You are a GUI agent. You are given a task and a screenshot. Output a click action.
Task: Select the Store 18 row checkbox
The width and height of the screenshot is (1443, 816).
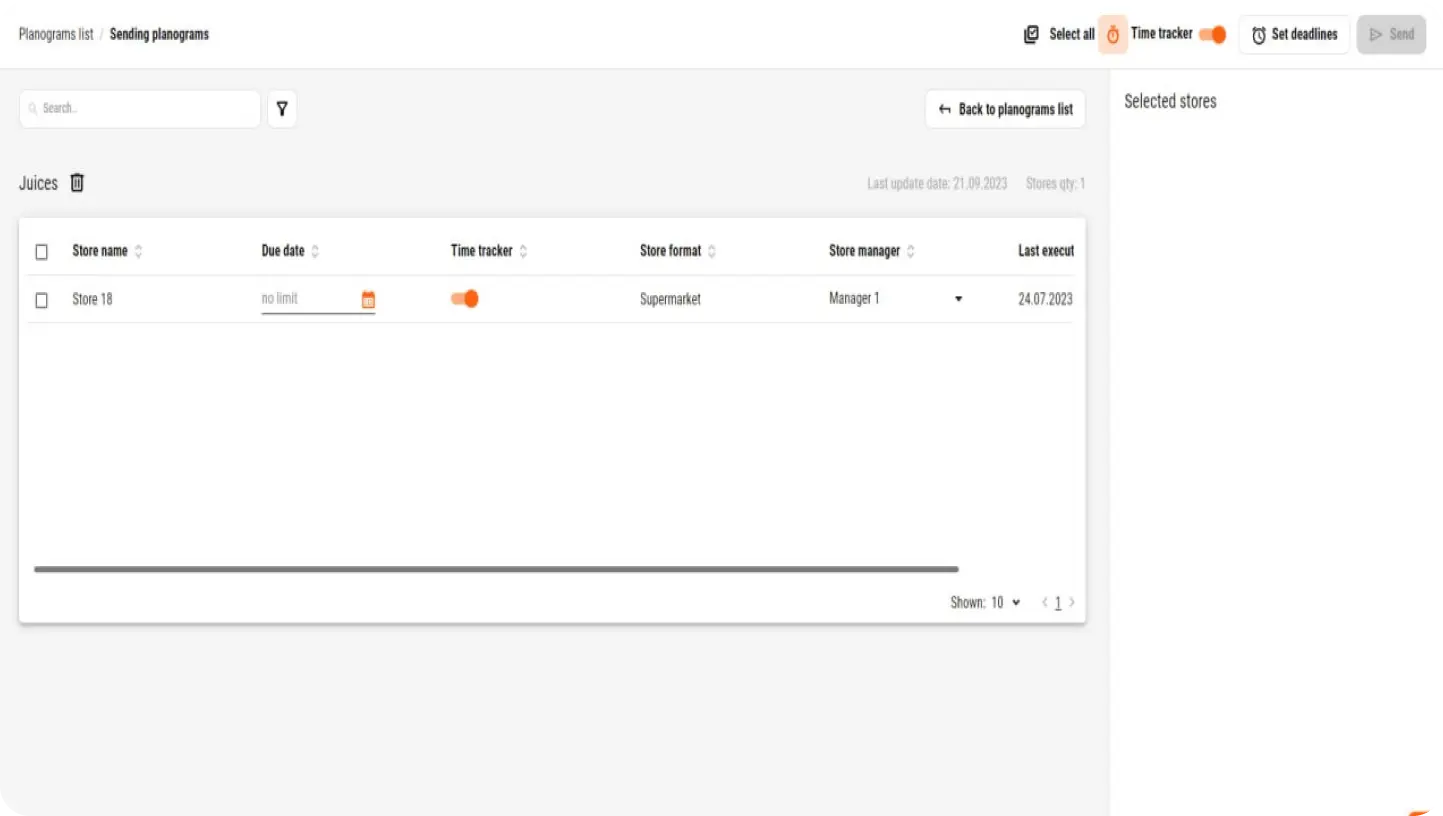(x=41, y=300)
